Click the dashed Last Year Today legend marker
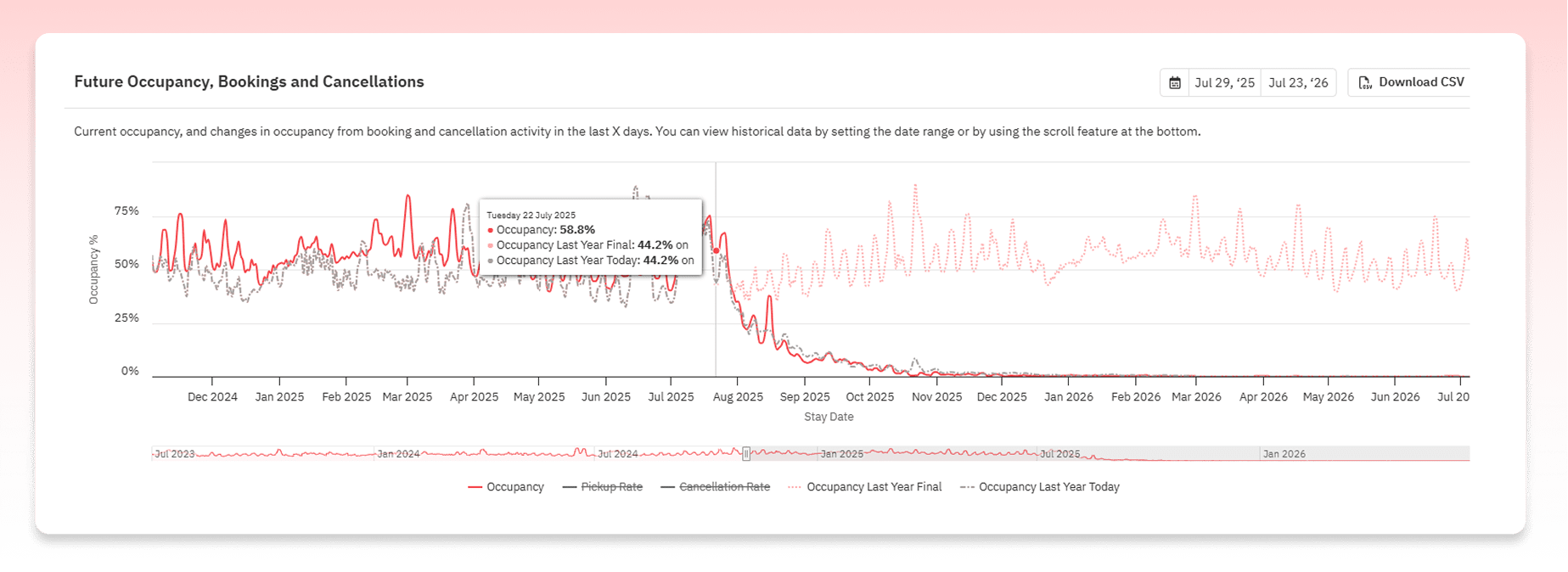Viewport: 1568px width, 572px height. [967, 487]
